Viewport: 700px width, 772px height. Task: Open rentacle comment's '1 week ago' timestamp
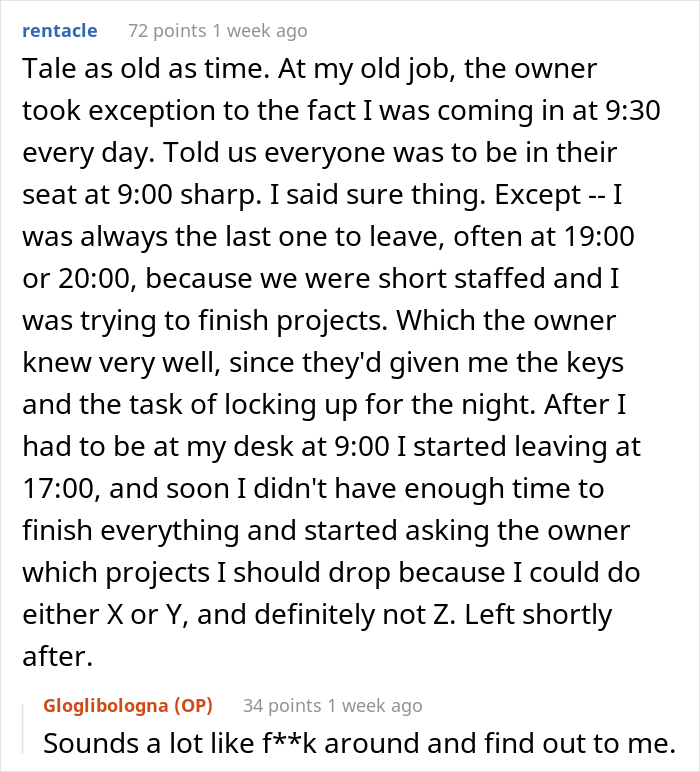[260, 31]
